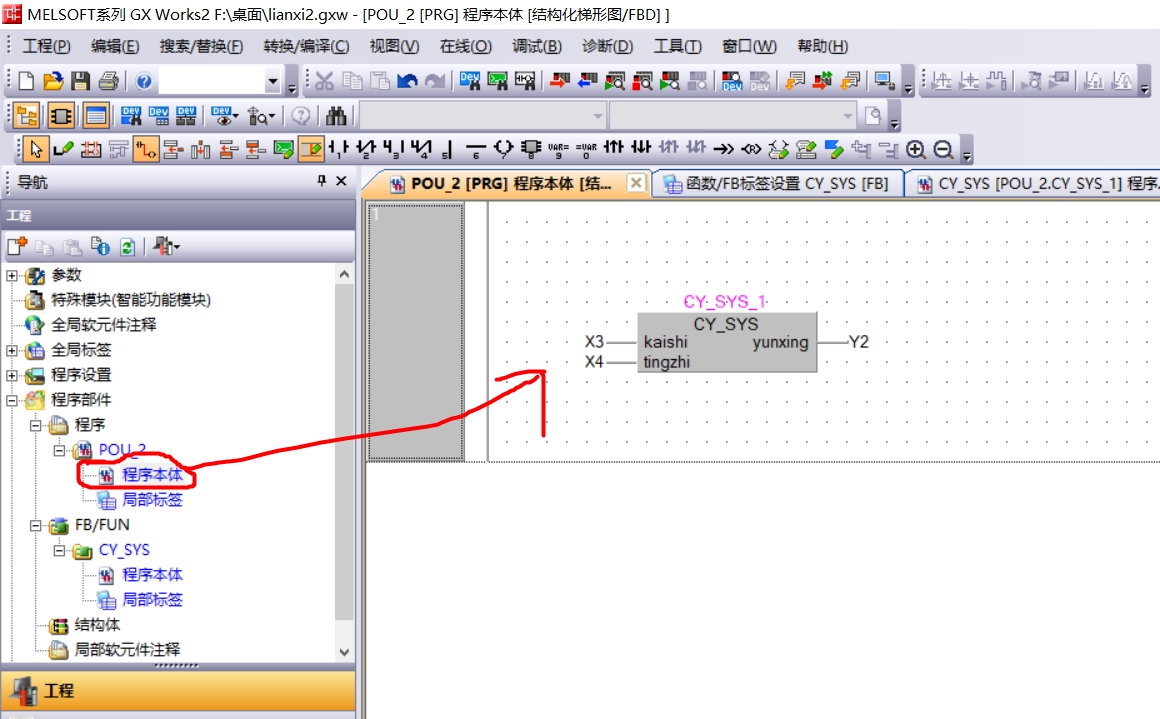Viewport: 1160px width, 719px height.
Task: Select the arrow pointer selection tool
Action: coord(36,150)
